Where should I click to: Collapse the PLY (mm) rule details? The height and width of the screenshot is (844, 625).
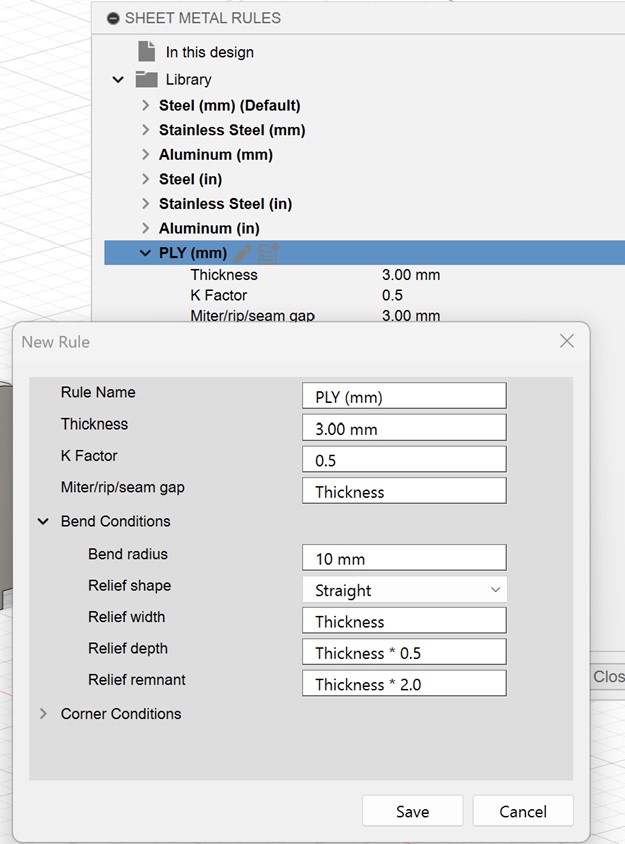(x=146, y=253)
